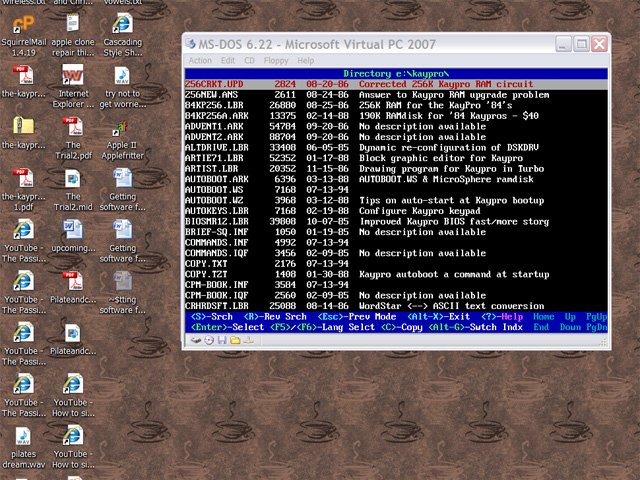Select the Pilateandc... PDF desktop icon
The height and width of the screenshot is (480, 640).
point(73,287)
